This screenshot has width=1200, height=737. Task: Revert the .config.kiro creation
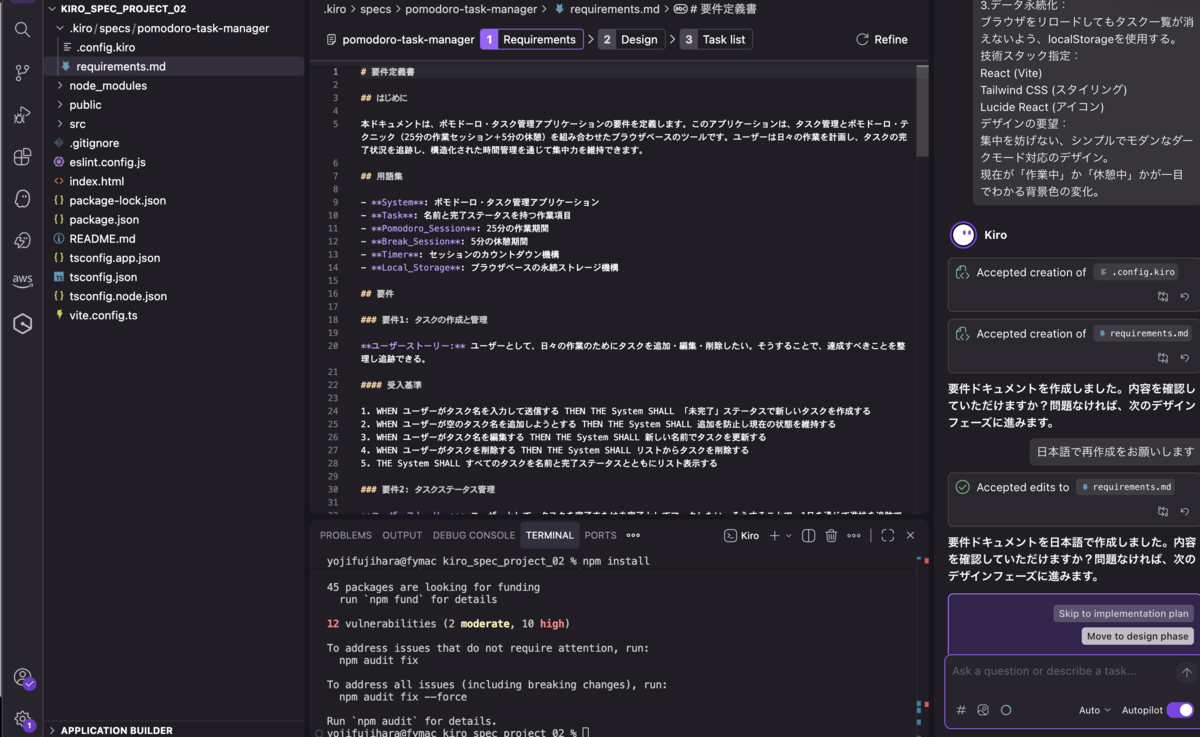tap(1185, 297)
